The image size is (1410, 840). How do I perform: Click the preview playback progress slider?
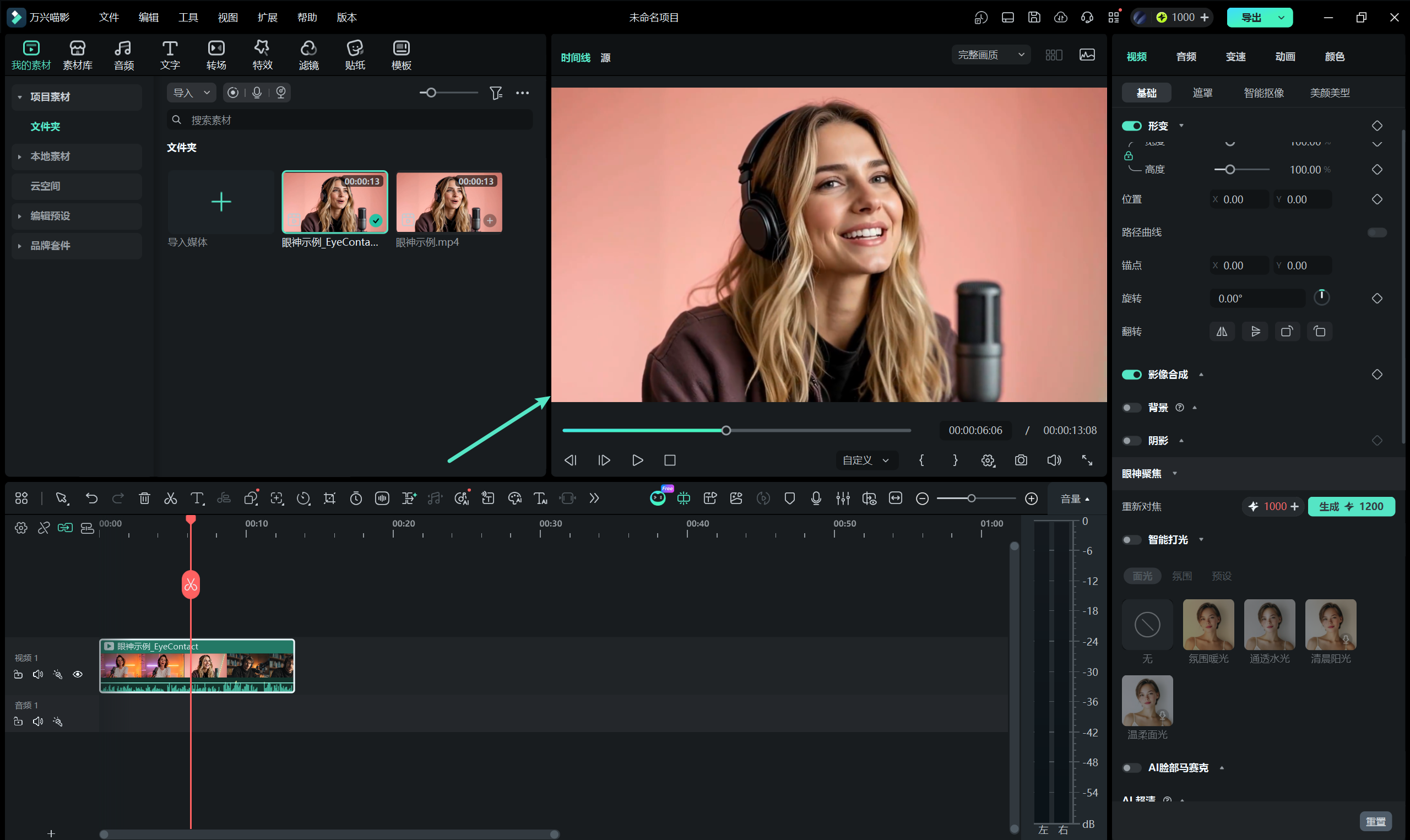pyautogui.click(x=737, y=431)
